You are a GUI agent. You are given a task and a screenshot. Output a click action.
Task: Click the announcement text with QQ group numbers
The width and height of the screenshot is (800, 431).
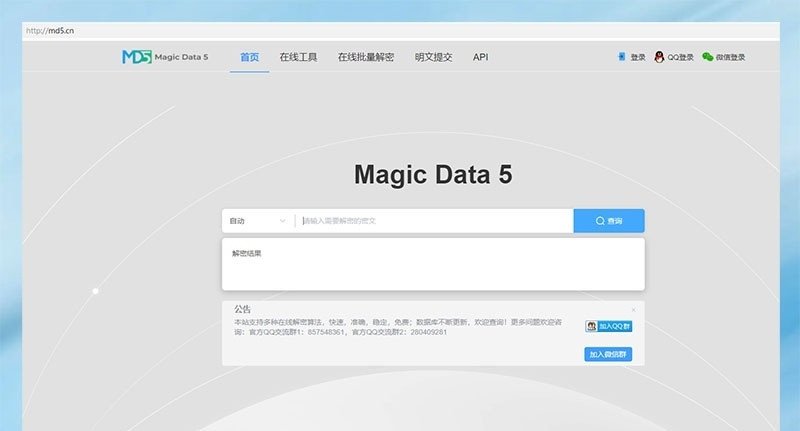(398, 327)
